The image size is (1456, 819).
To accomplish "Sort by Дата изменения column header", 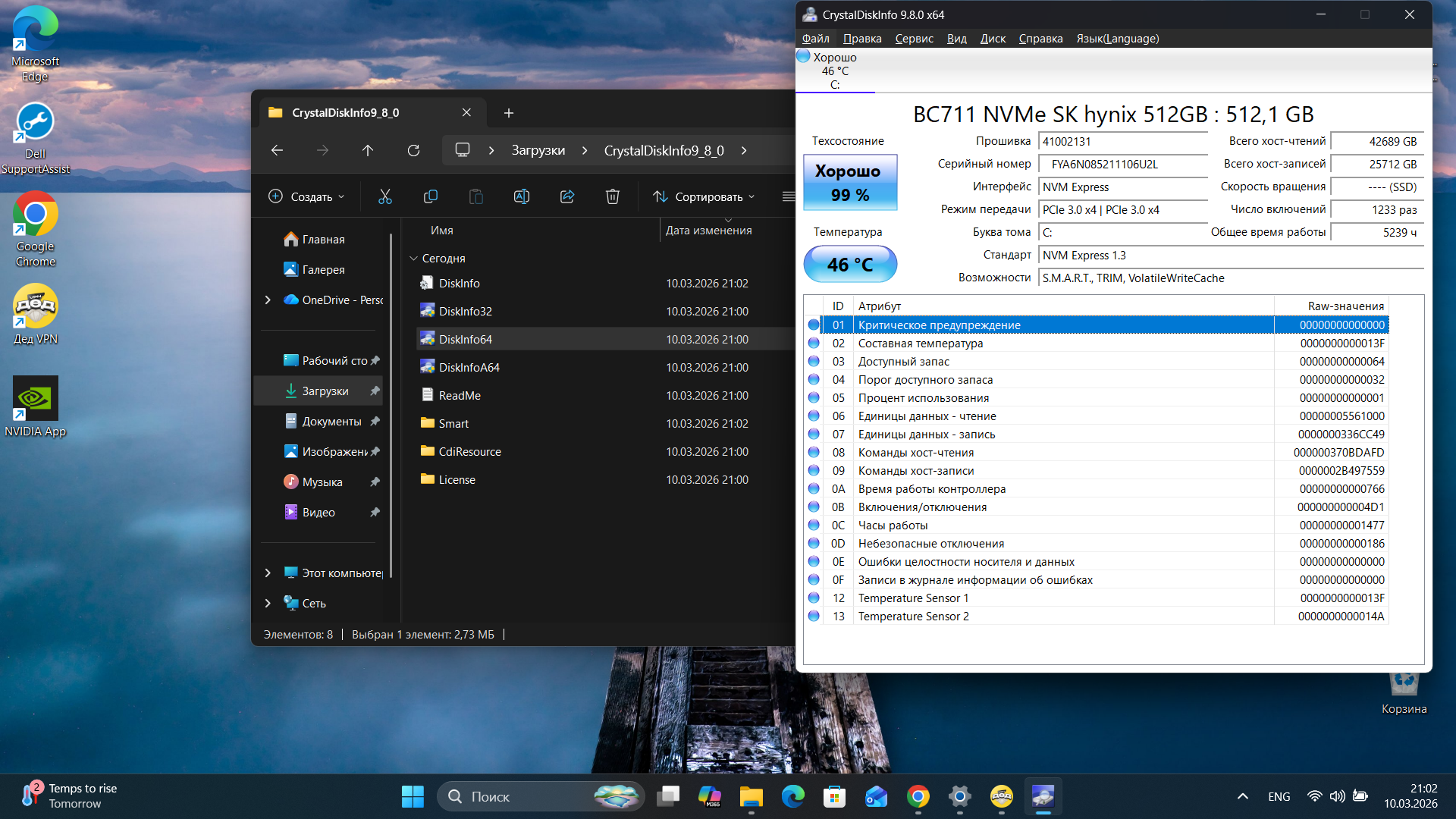I will (x=708, y=231).
